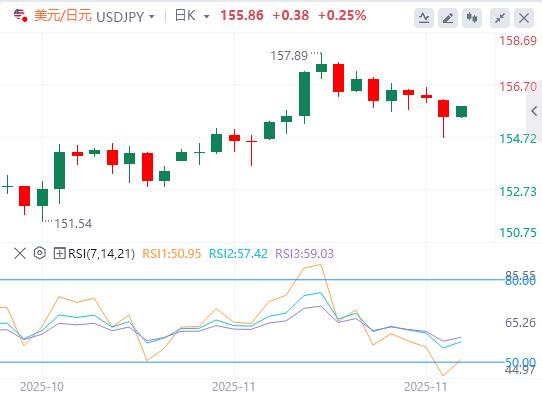
Task: Shrink chart with collapse arrows icon
Action: click(500, 18)
